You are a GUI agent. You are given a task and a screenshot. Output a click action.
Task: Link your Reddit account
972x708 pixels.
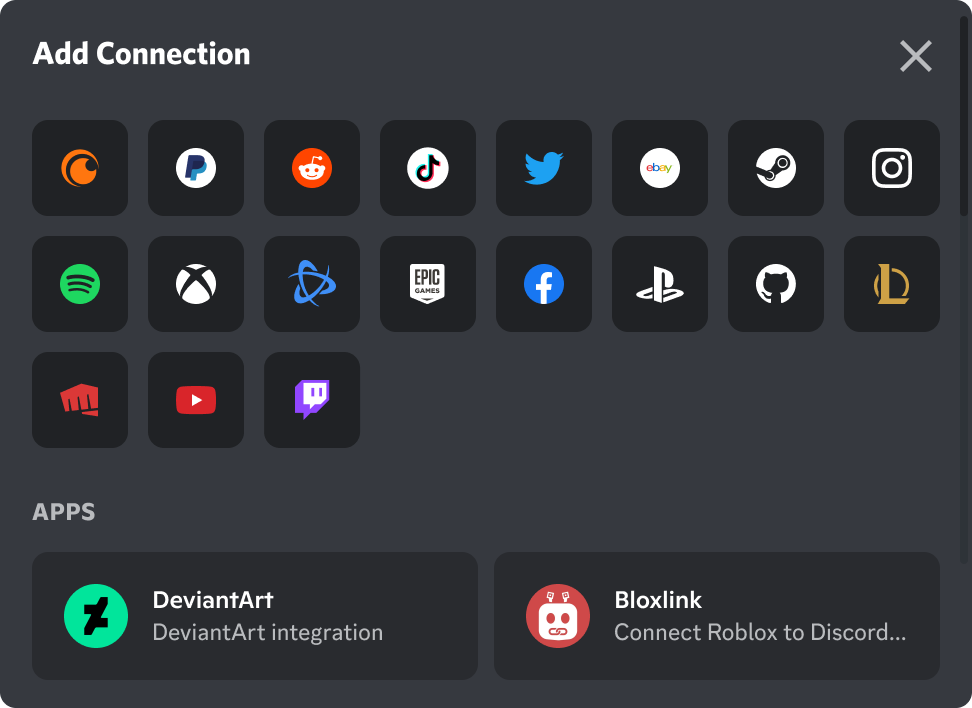[x=312, y=168]
